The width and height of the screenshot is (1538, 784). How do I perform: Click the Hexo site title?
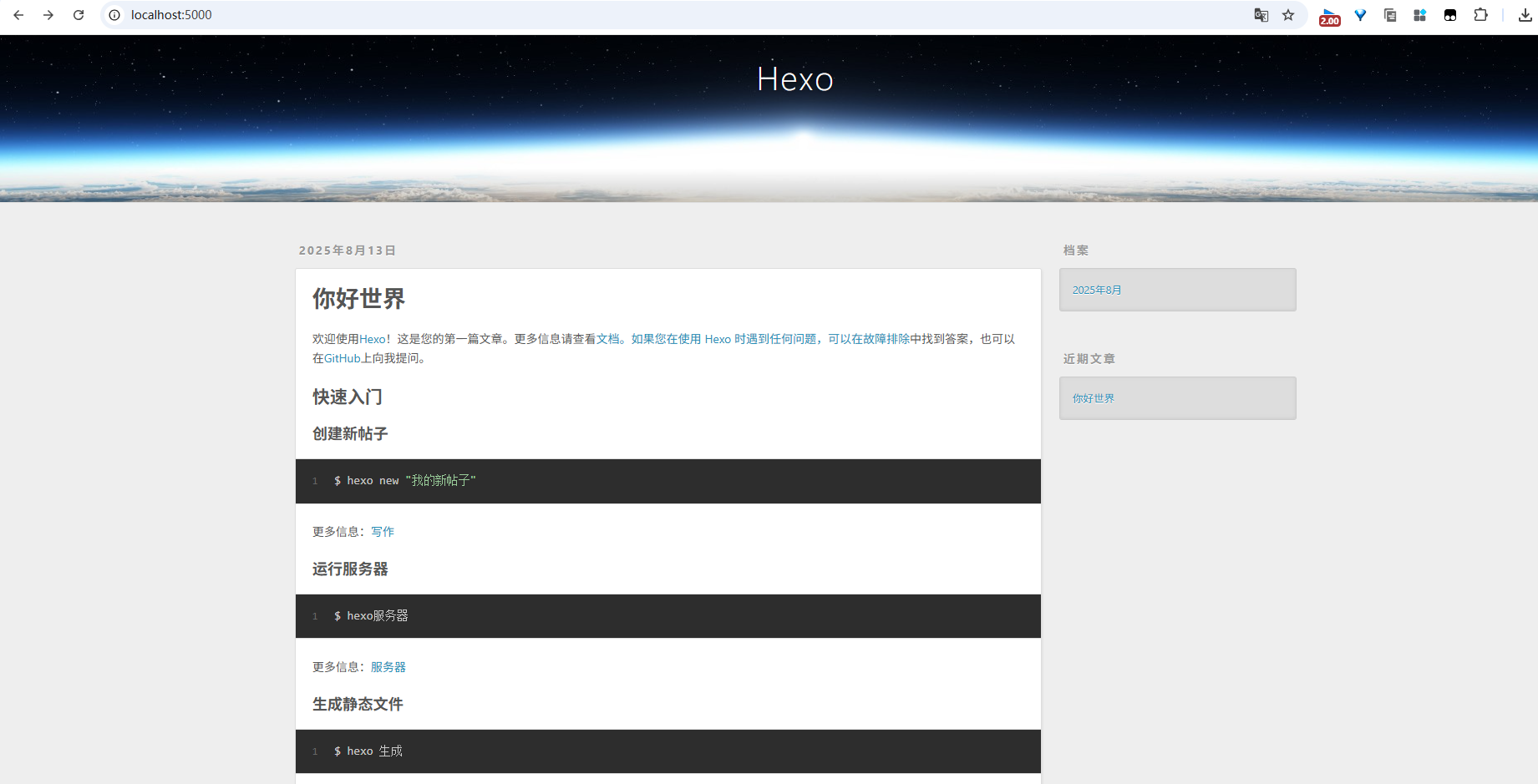795,79
